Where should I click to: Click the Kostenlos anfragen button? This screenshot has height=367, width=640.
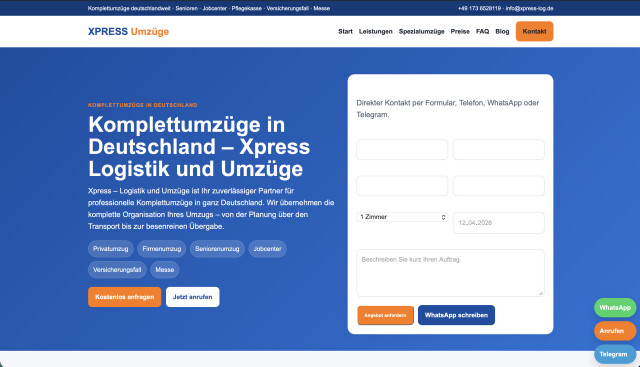(124, 297)
